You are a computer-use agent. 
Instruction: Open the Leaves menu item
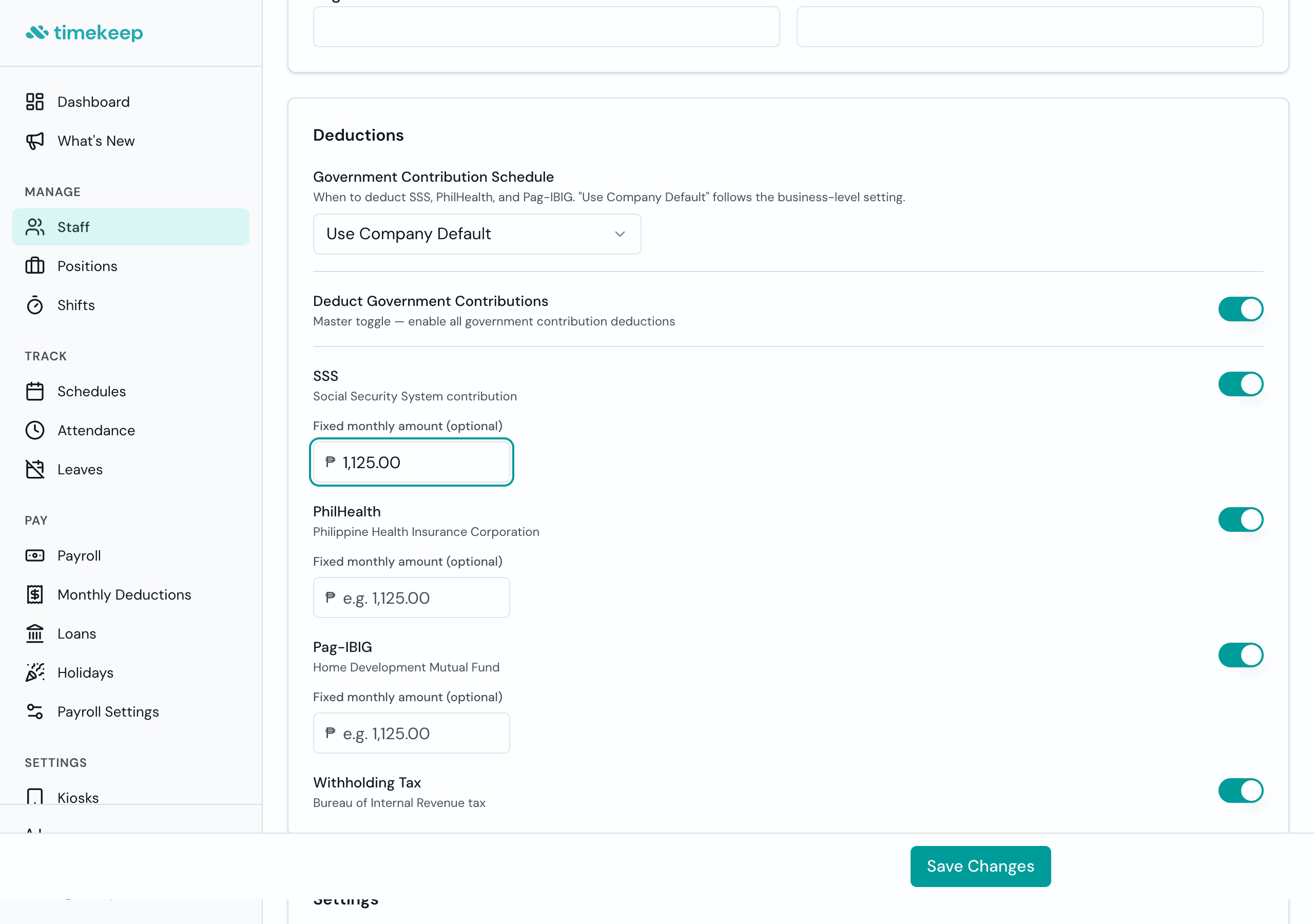[x=80, y=469]
